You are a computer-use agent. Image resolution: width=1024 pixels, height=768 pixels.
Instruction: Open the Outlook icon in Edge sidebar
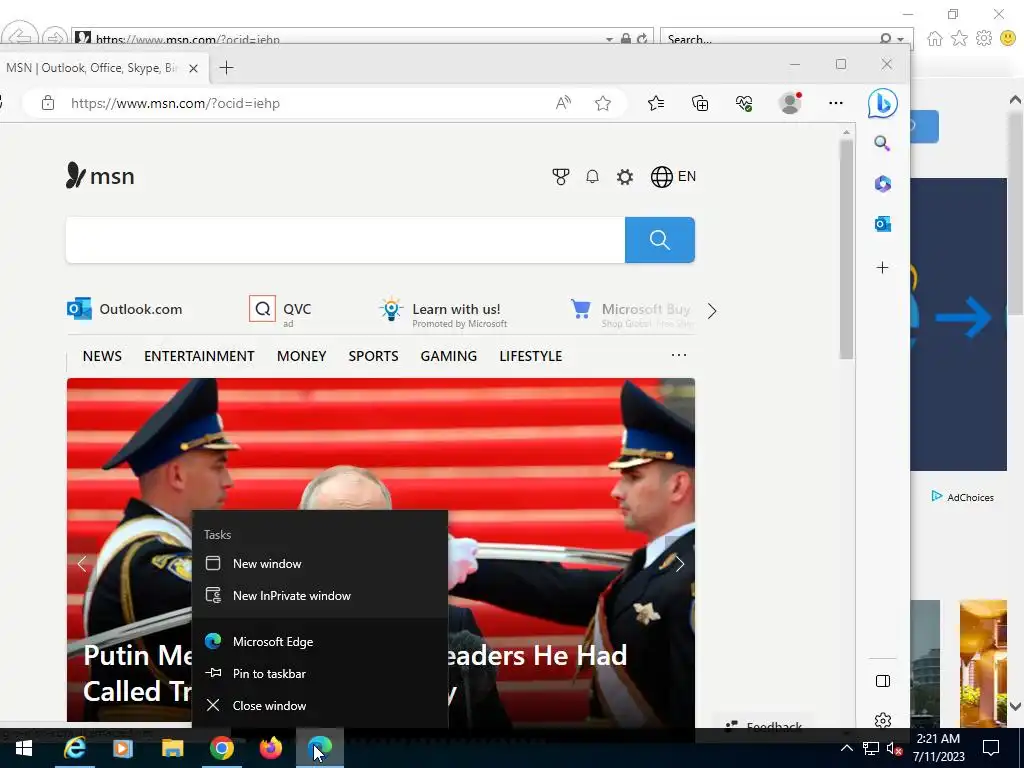point(882,224)
